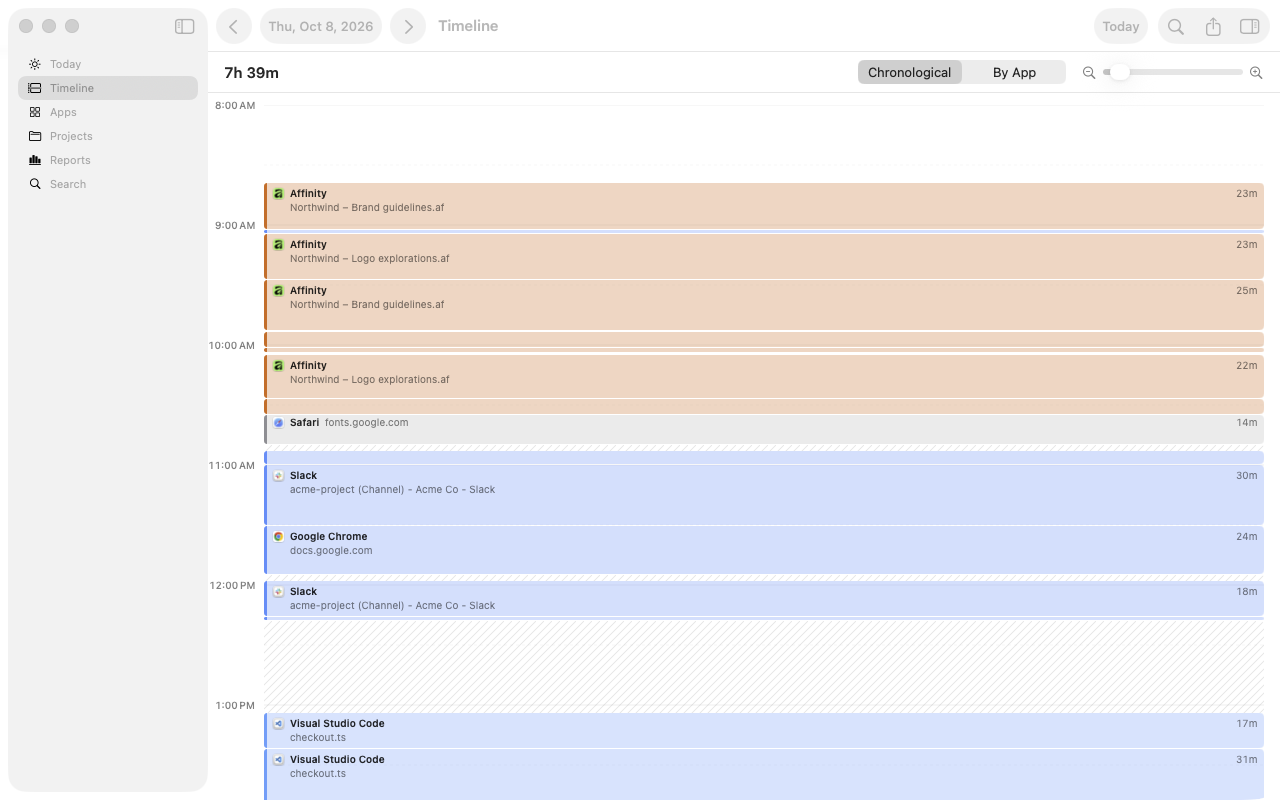Click the 8:00 AM time label
The width and height of the screenshot is (1280, 800).
(x=235, y=106)
